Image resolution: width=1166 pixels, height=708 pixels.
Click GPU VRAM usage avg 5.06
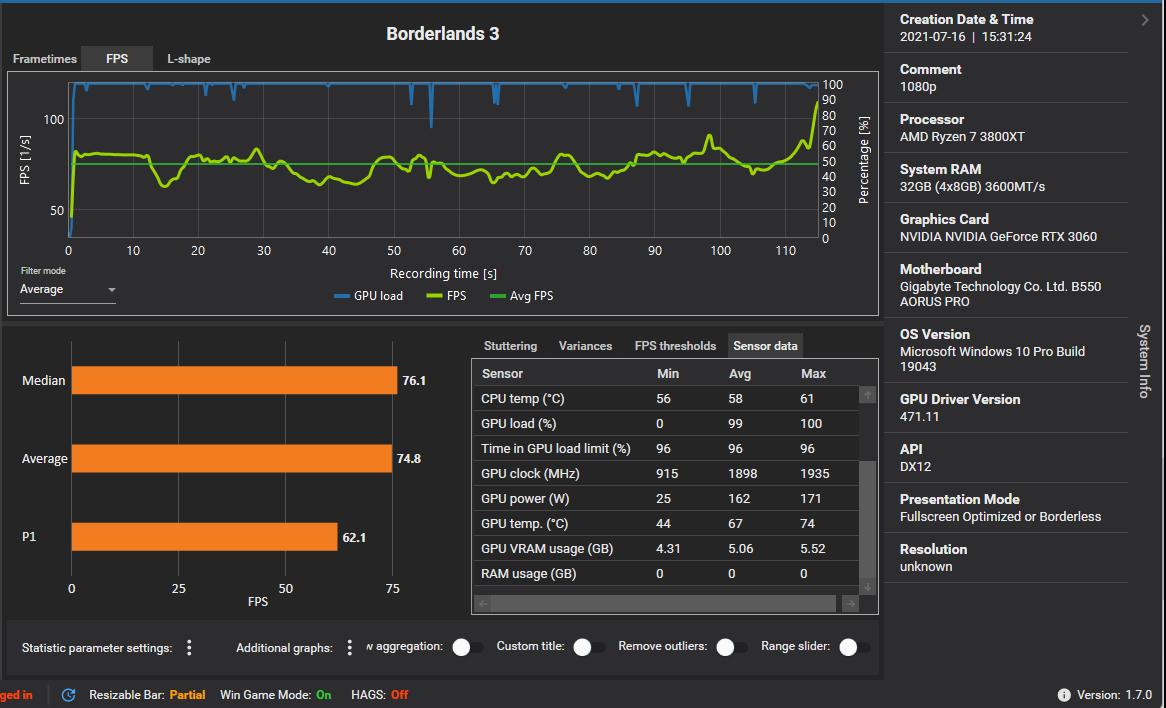click(741, 549)
